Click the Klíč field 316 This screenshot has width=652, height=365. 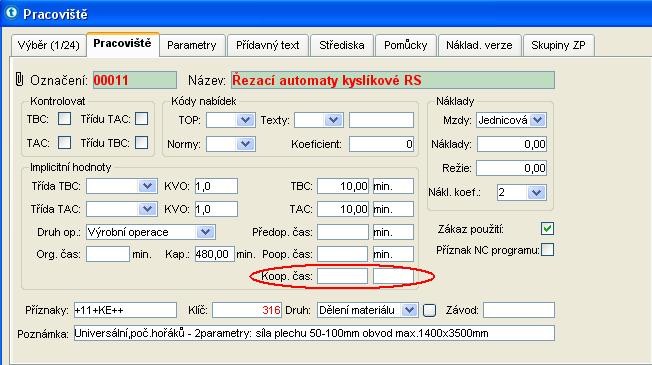pos(247,310)
